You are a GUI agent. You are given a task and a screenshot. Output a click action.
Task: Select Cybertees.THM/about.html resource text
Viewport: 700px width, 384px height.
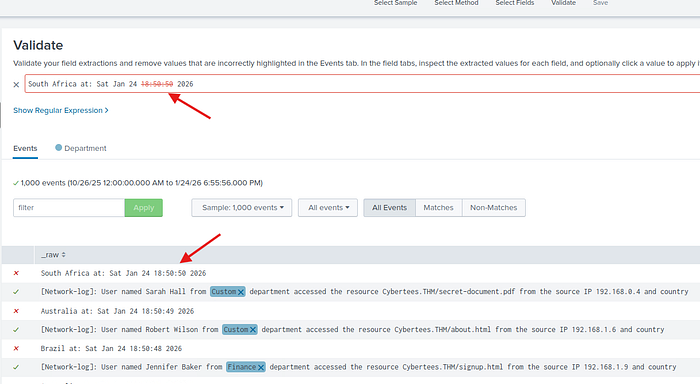pos(442,330)
